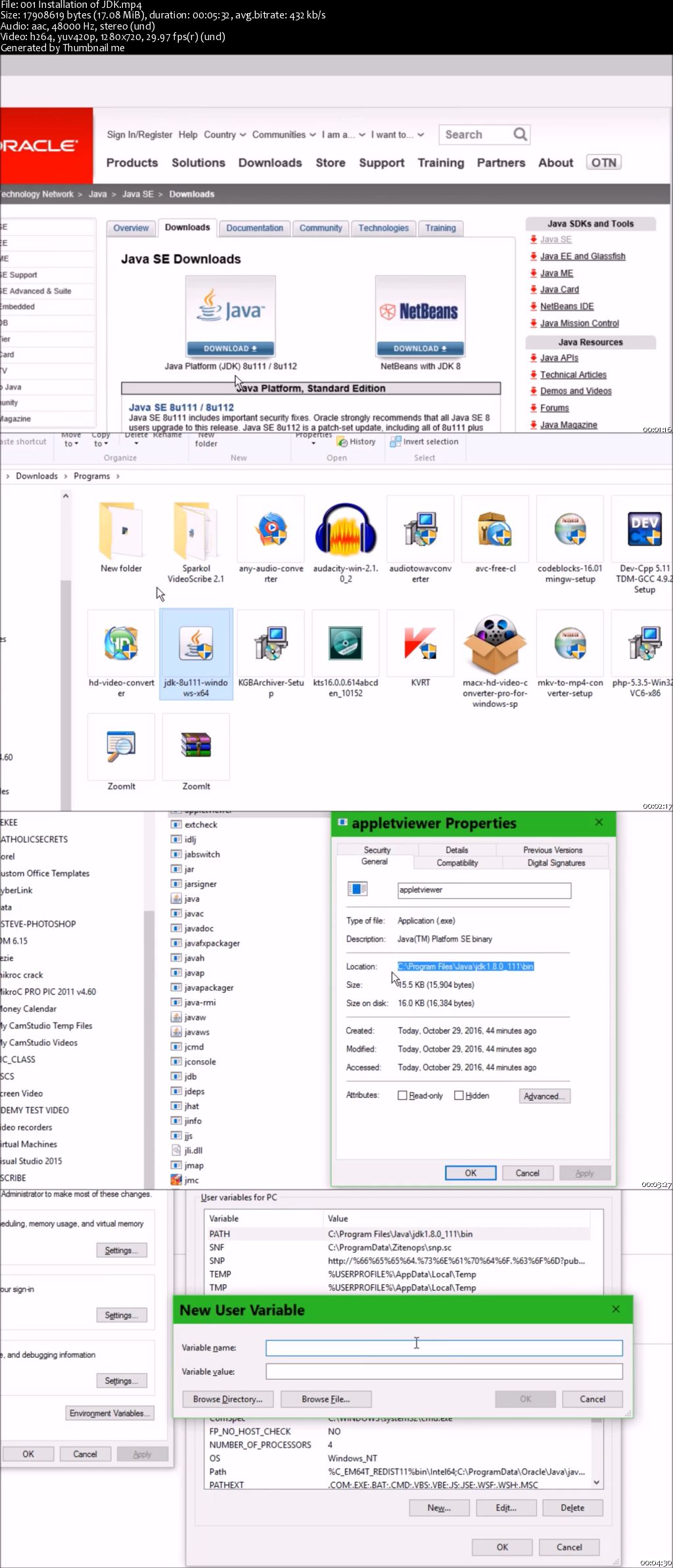Select the PATH user variable row
This screenshot has width=673, height=1568.
click(398, 1234)
